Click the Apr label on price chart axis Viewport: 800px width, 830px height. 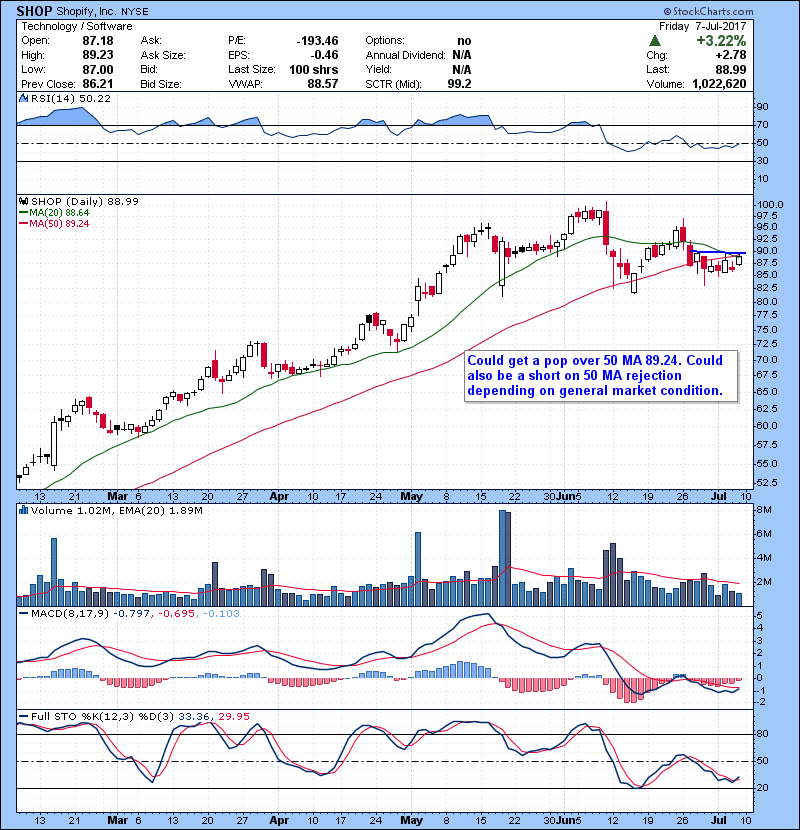[x=279, y=497]
